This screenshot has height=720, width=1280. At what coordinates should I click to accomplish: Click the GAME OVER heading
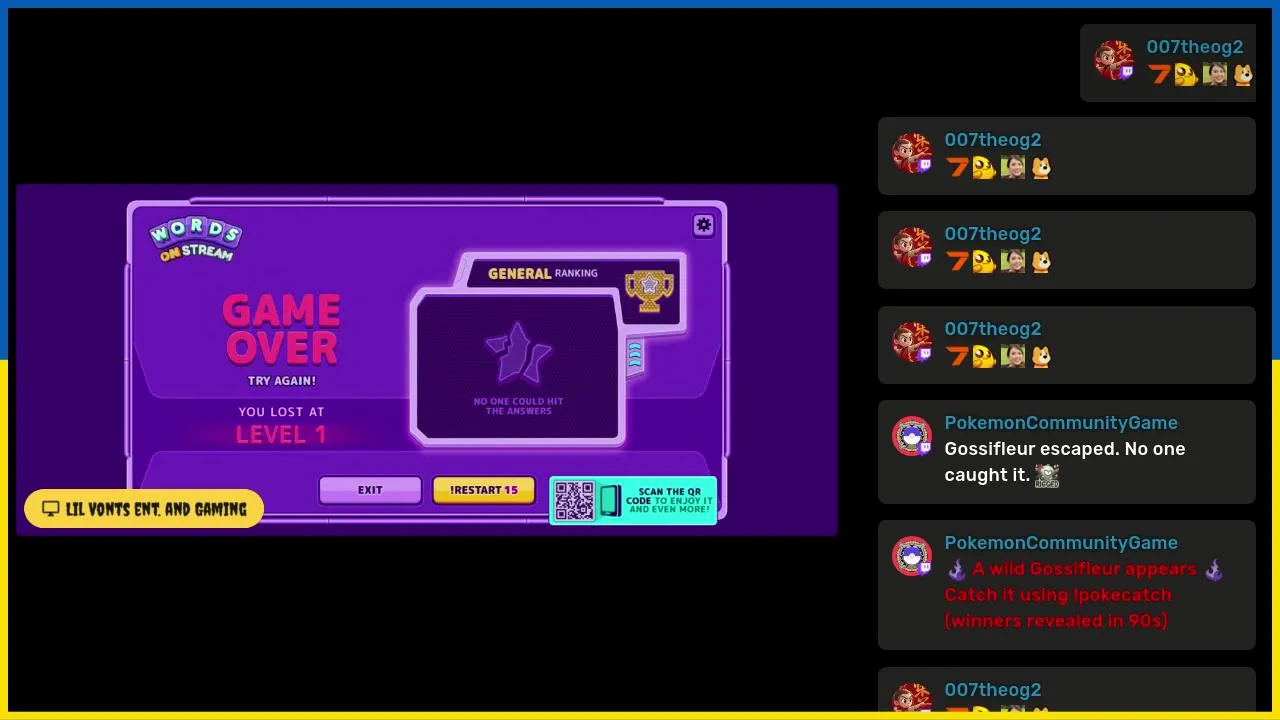282,329
